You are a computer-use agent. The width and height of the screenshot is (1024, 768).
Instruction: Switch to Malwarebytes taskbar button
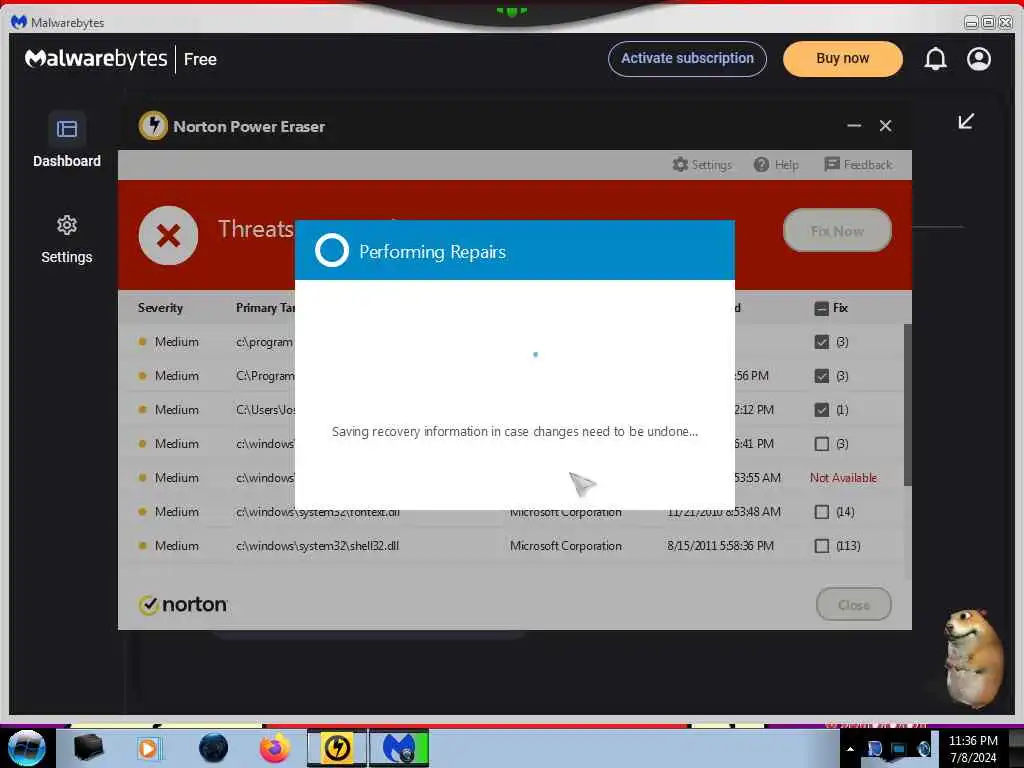(x=399, y=748)
